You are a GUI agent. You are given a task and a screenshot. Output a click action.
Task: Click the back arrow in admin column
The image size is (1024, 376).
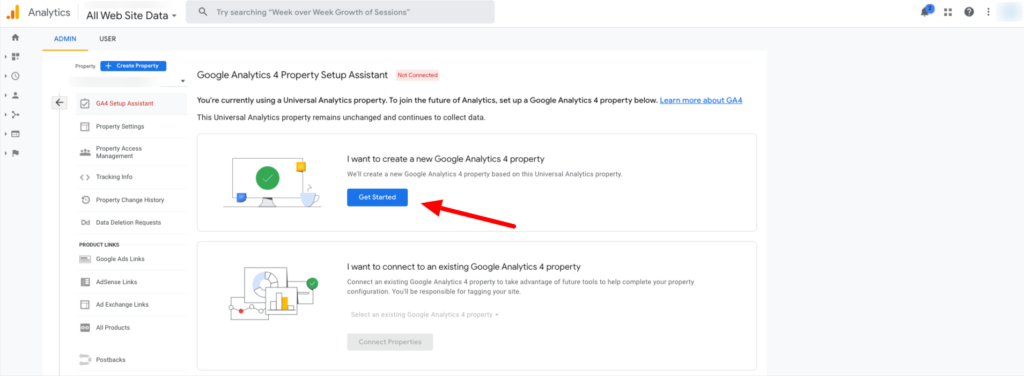coord(59,102)
